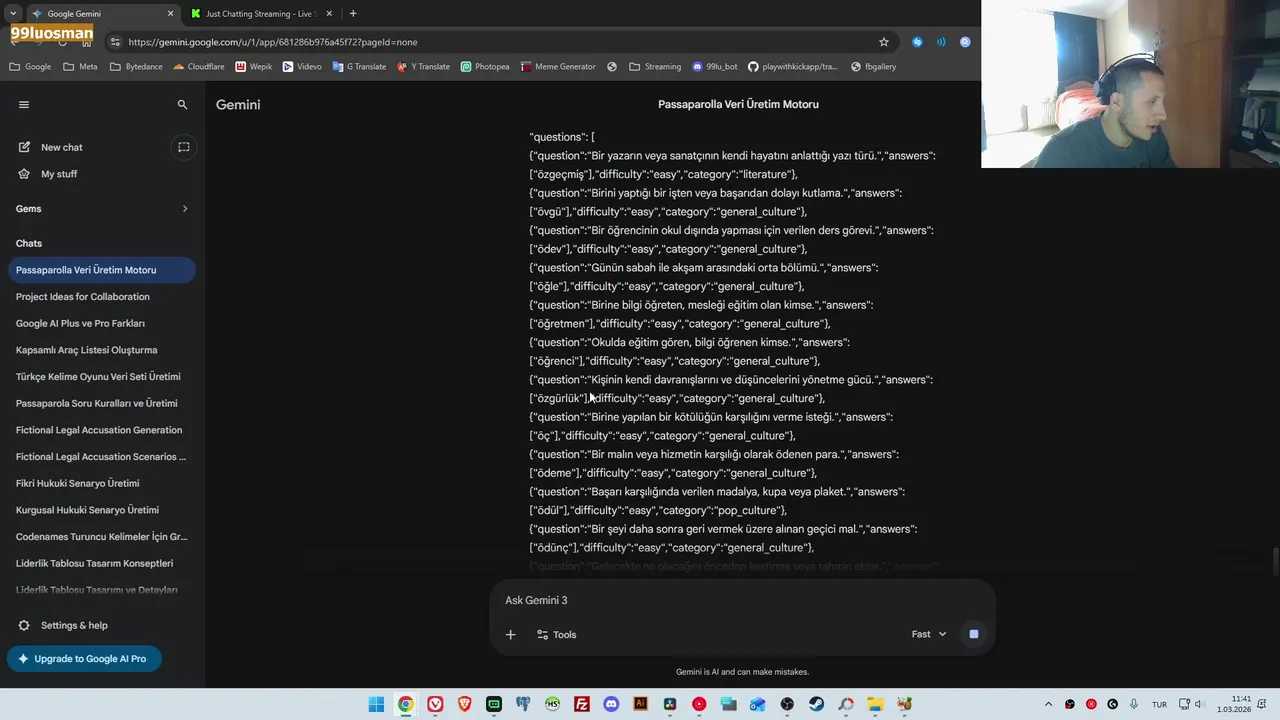
Task: Show hidden system tray icons chevron
Action: [x=1048, y=704]
